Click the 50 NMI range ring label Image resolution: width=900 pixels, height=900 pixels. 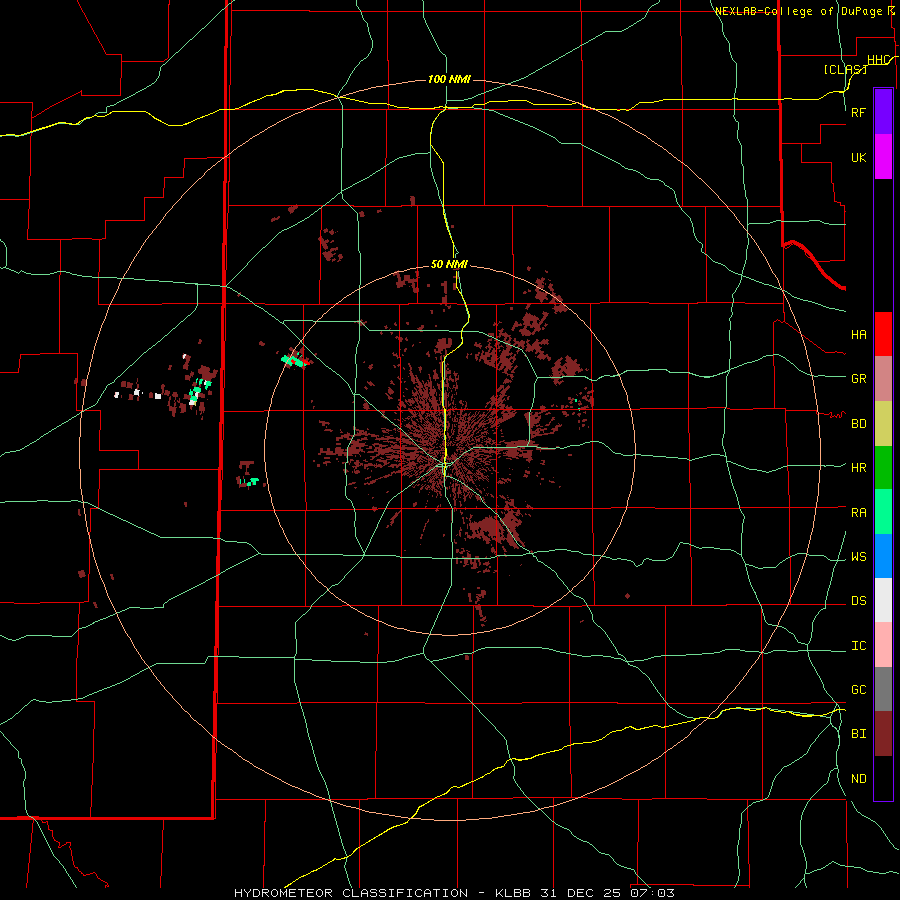(x=449, y=265)
